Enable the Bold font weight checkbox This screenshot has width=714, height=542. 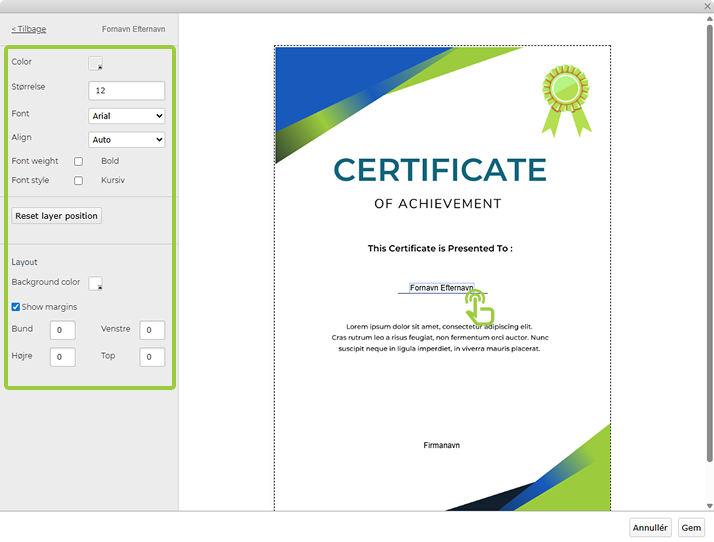(78, 161)
